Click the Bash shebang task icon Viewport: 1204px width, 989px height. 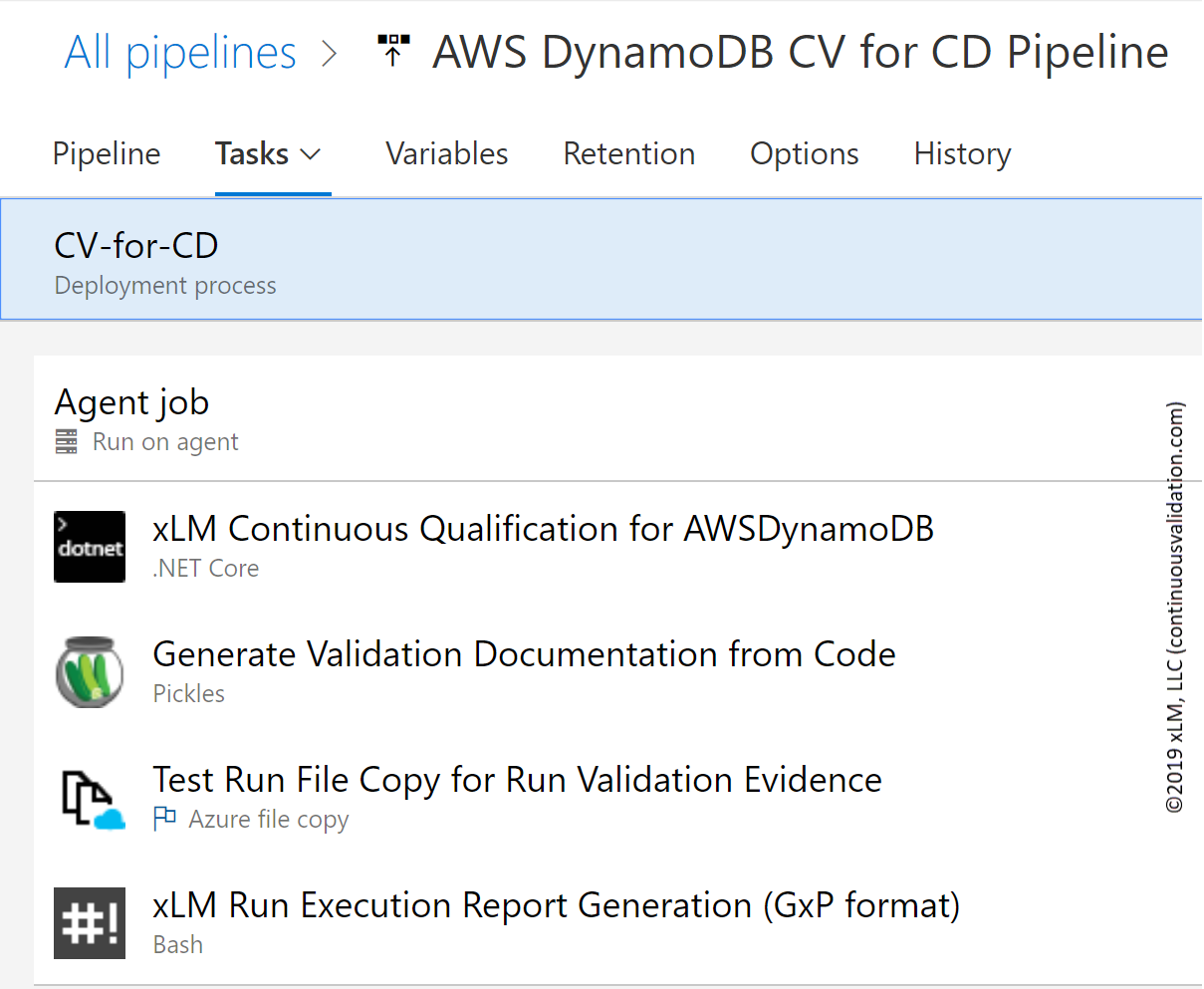pos(90,923)
